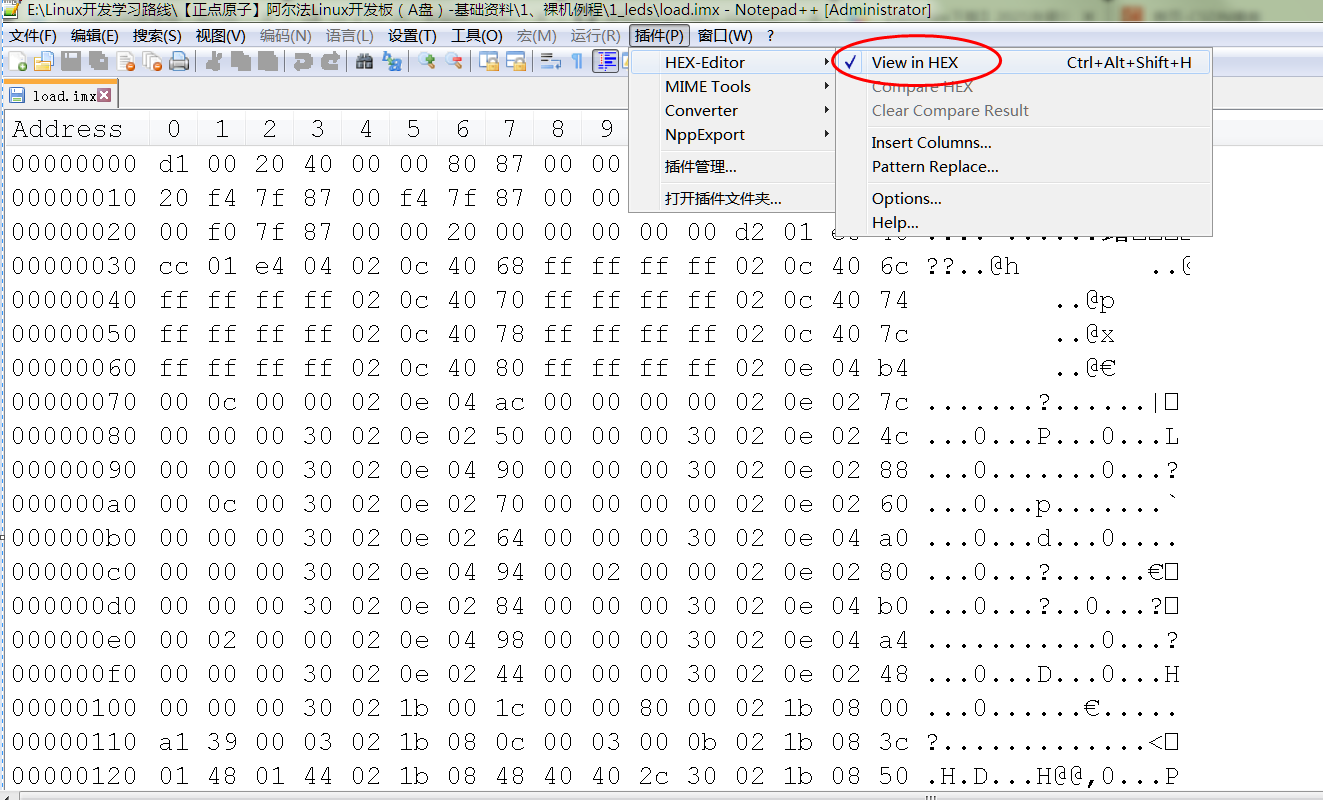
Task: Toggle word wrap
Action: pyautogui.click(x=550, y=61)
